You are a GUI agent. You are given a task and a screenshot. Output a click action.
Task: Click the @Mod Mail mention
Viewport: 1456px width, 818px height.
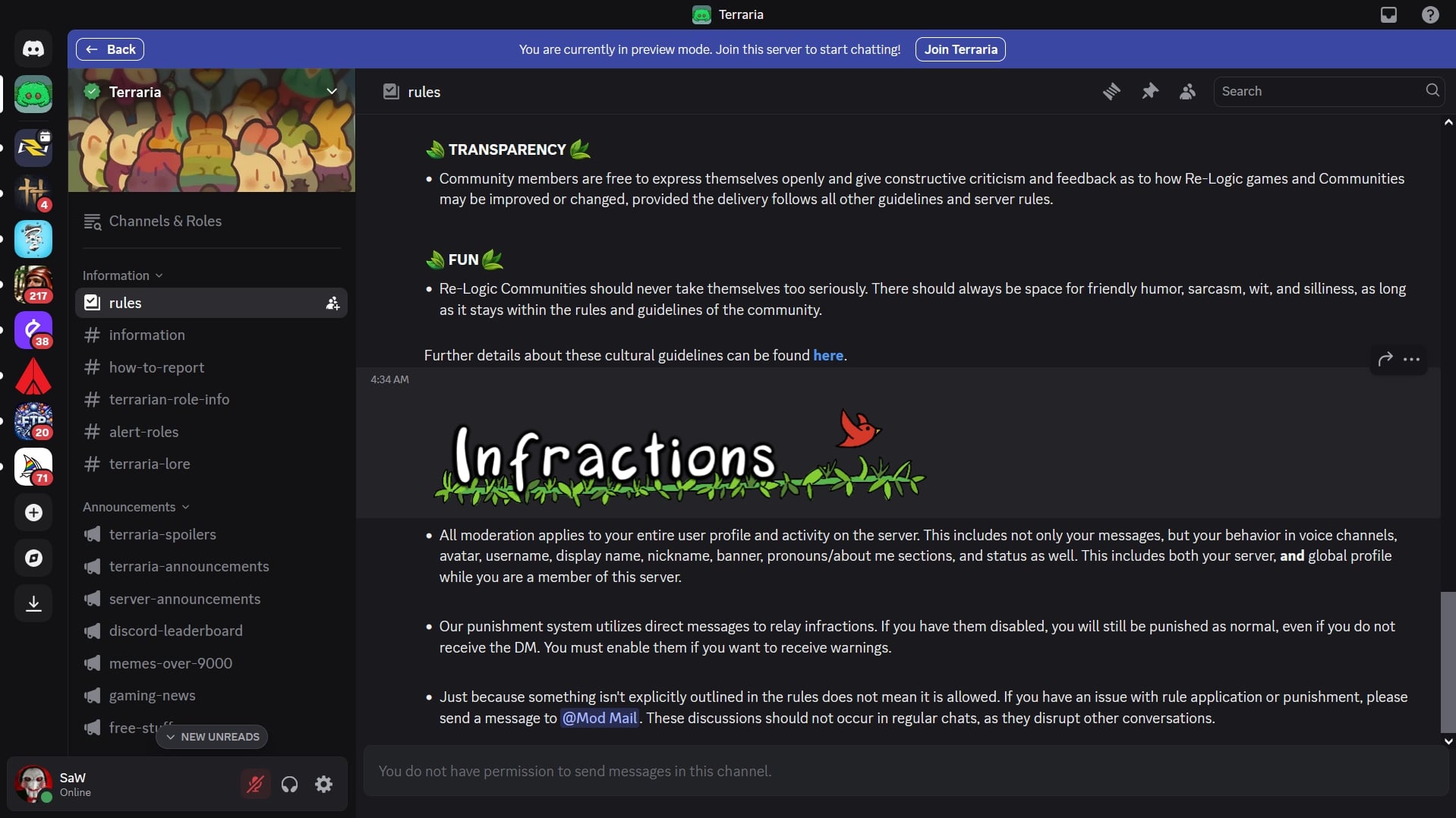[x=600, y=718]
